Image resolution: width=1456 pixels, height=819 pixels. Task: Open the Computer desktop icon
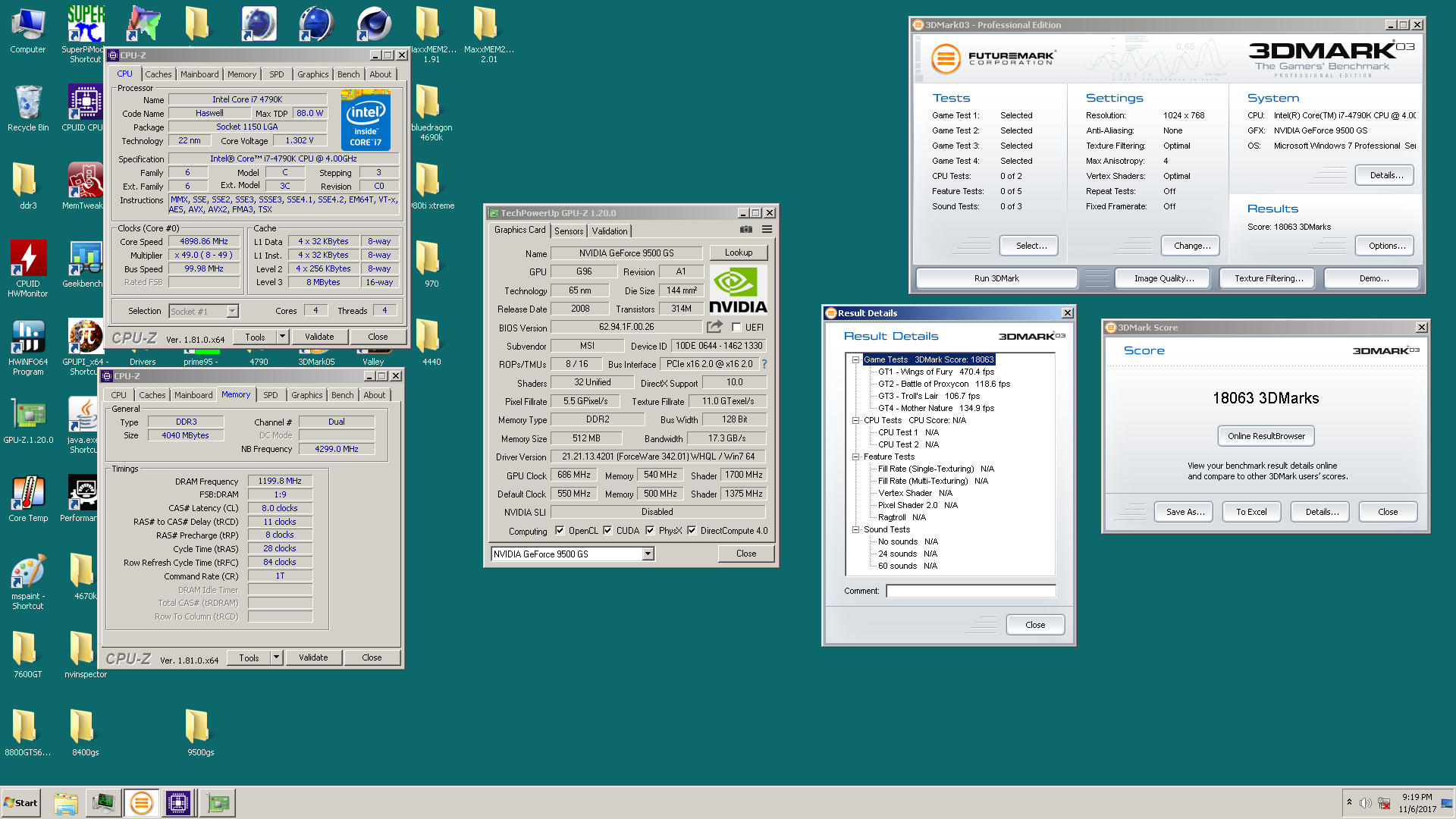[28, 31]
